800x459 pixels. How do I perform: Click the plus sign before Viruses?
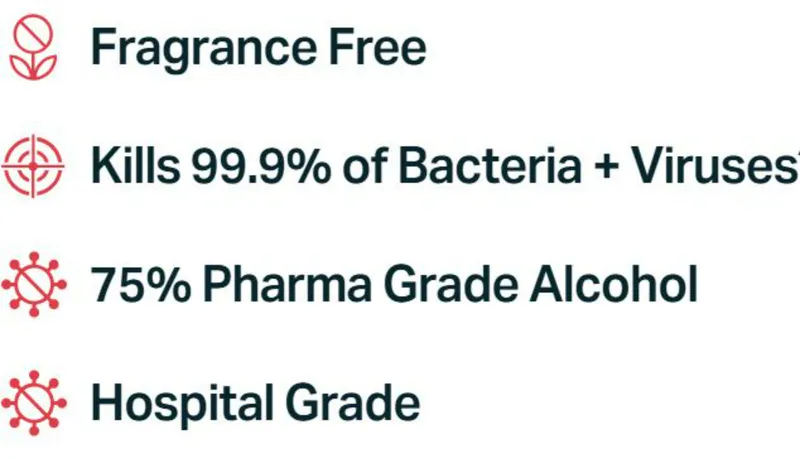tap(616, 168)
